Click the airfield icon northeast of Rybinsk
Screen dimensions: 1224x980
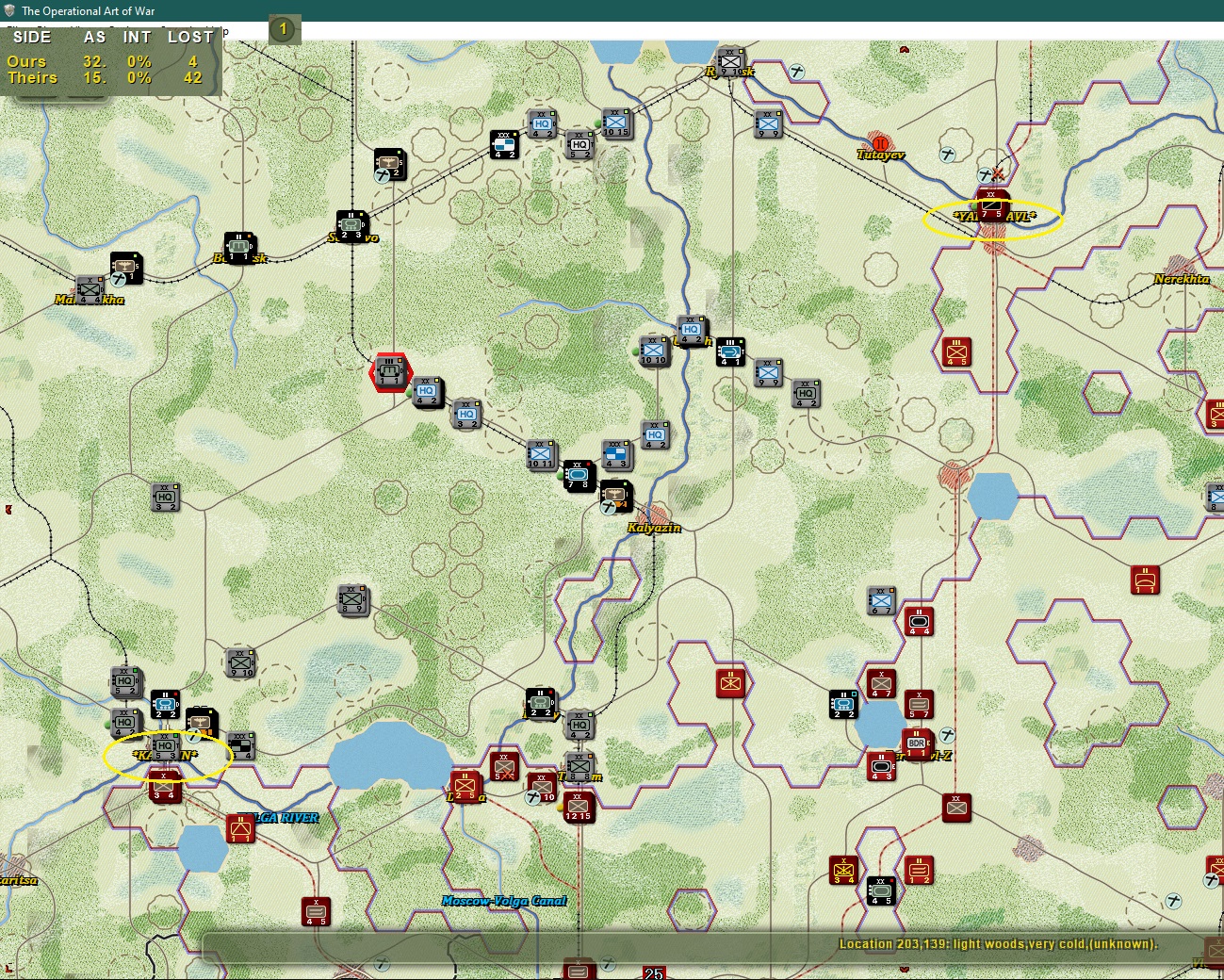797,71
